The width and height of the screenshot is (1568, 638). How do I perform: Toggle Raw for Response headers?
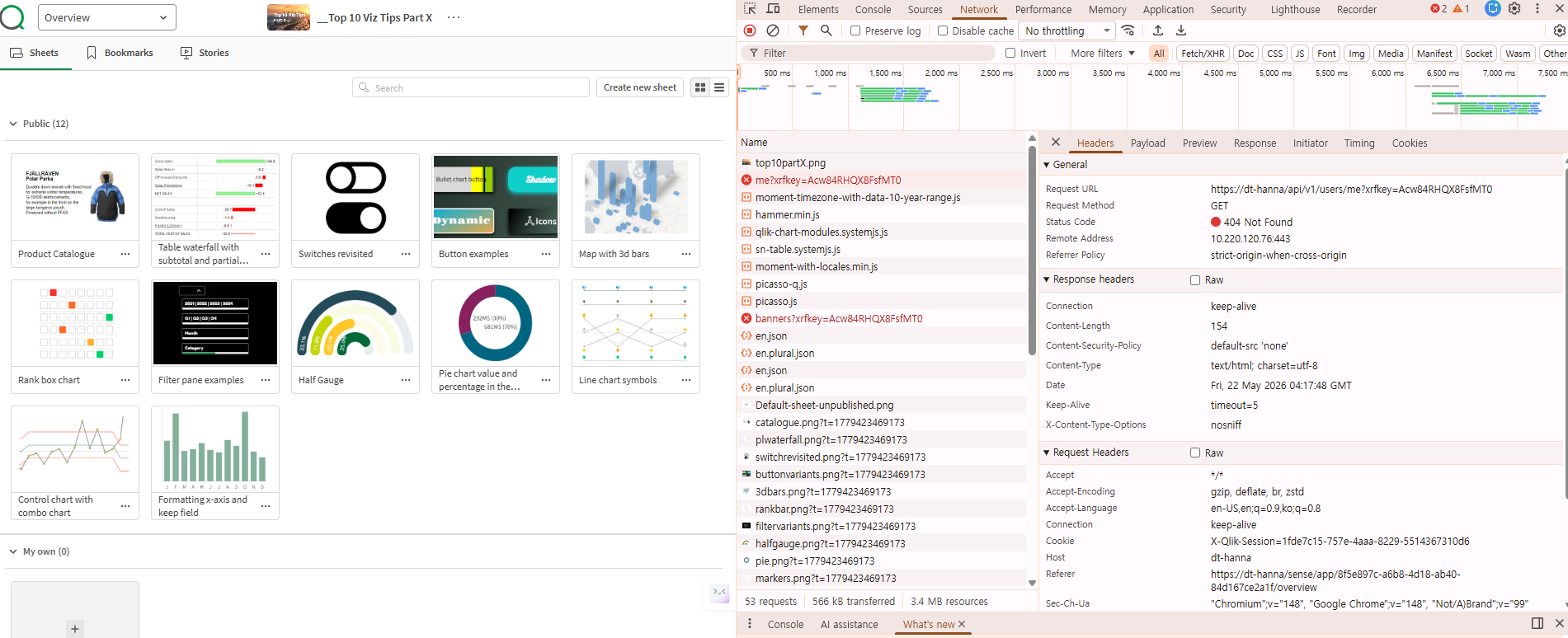coord(1195,280)
